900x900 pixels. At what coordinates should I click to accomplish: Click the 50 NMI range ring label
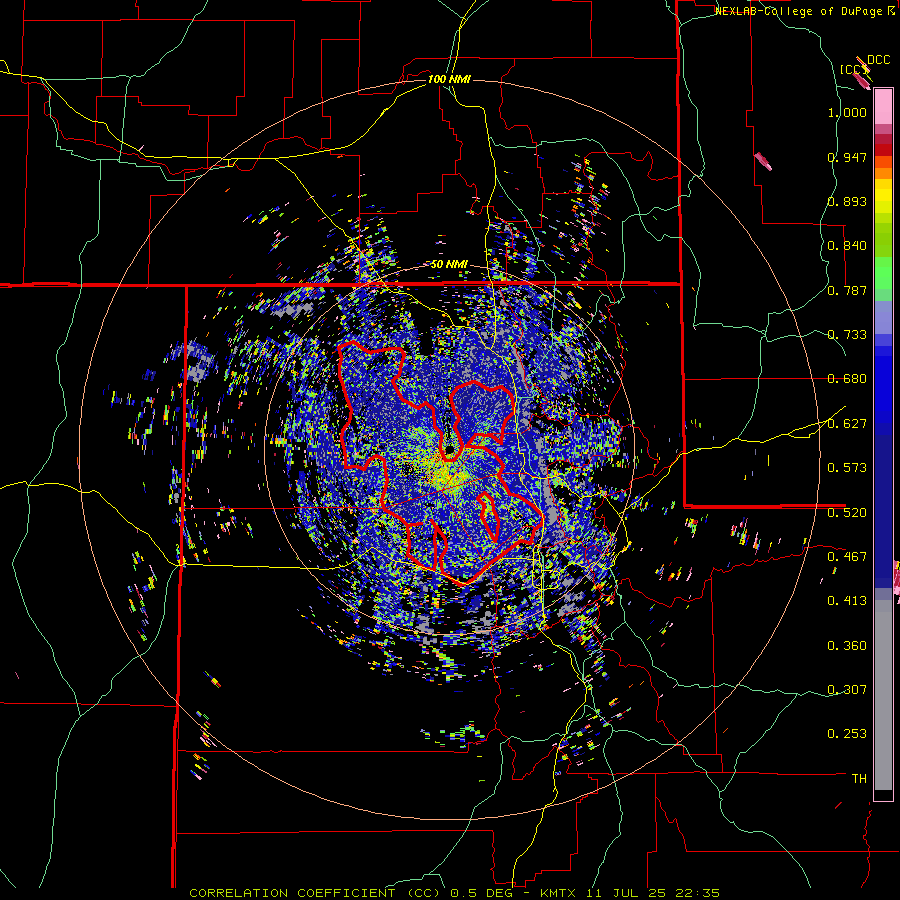click(449, 265)
